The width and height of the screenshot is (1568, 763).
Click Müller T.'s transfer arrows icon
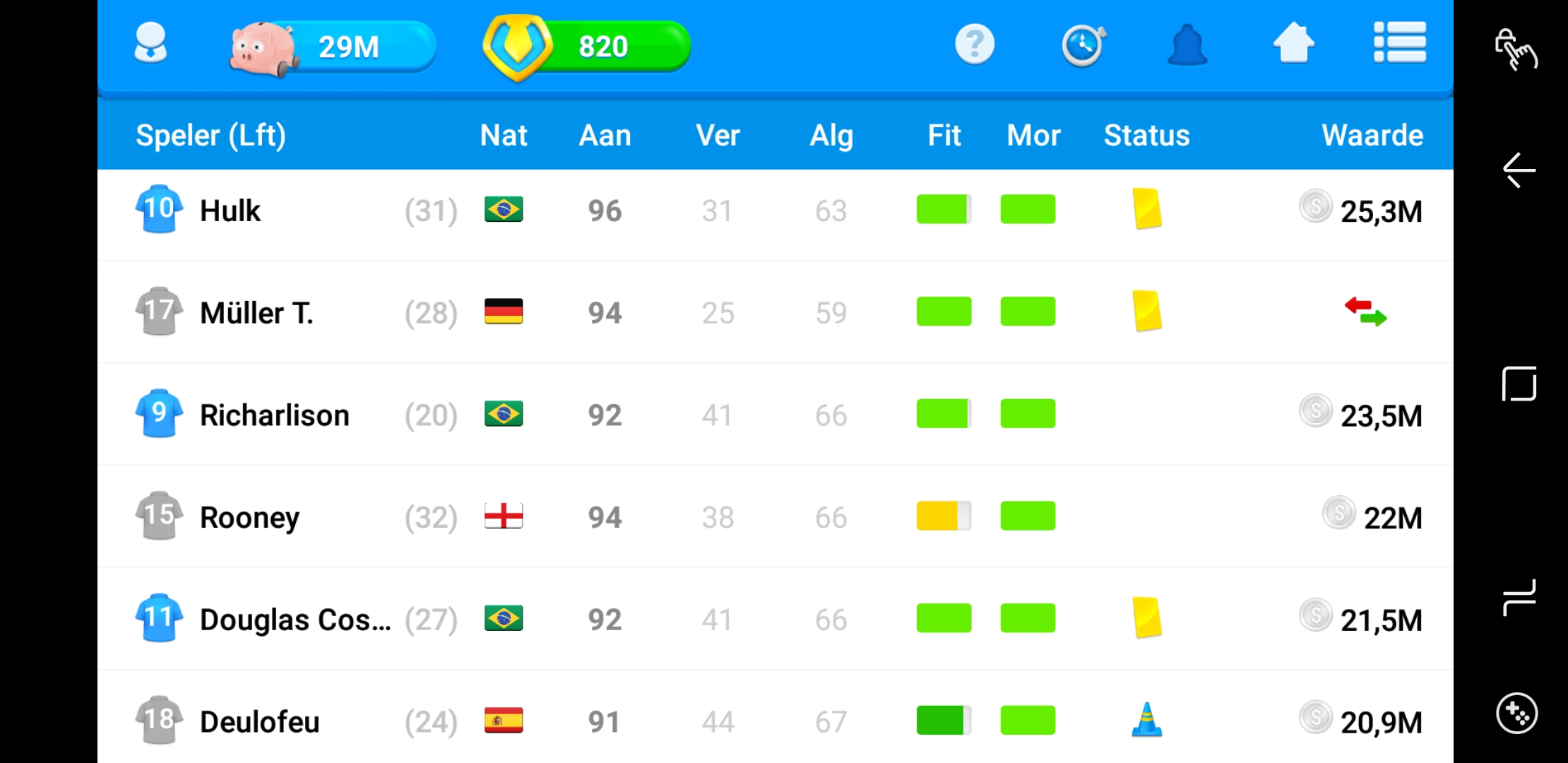[x=1365, y=312]
